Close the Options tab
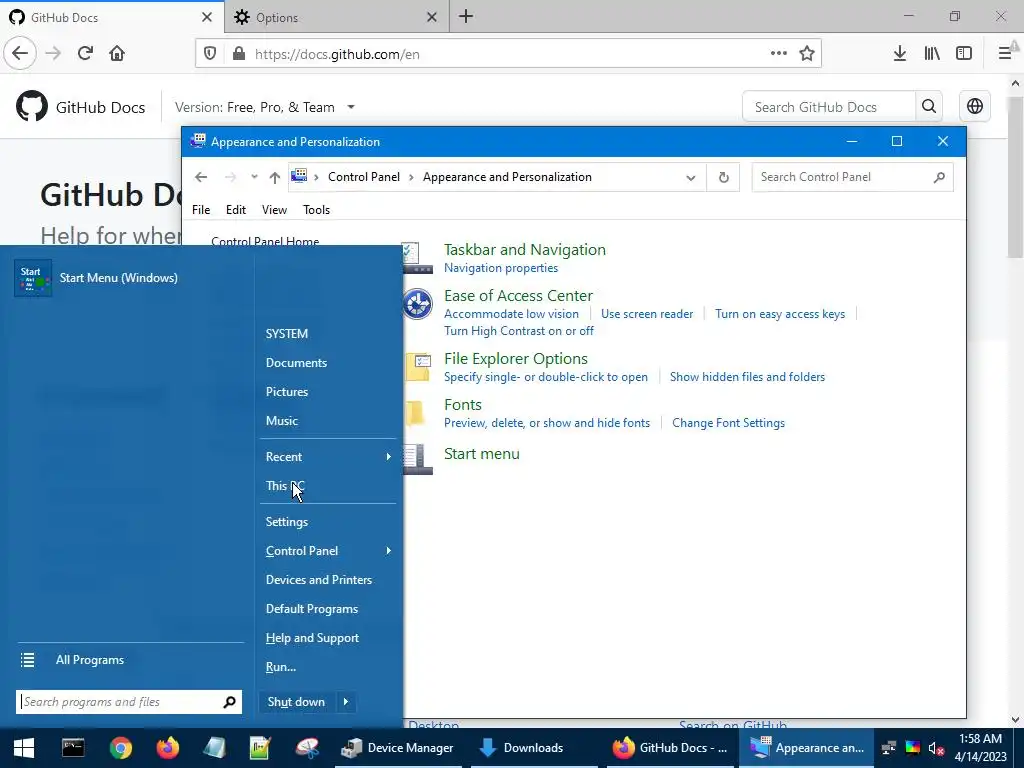The image size is (1024, 768). pyautogui.click(x=432, y=17)
